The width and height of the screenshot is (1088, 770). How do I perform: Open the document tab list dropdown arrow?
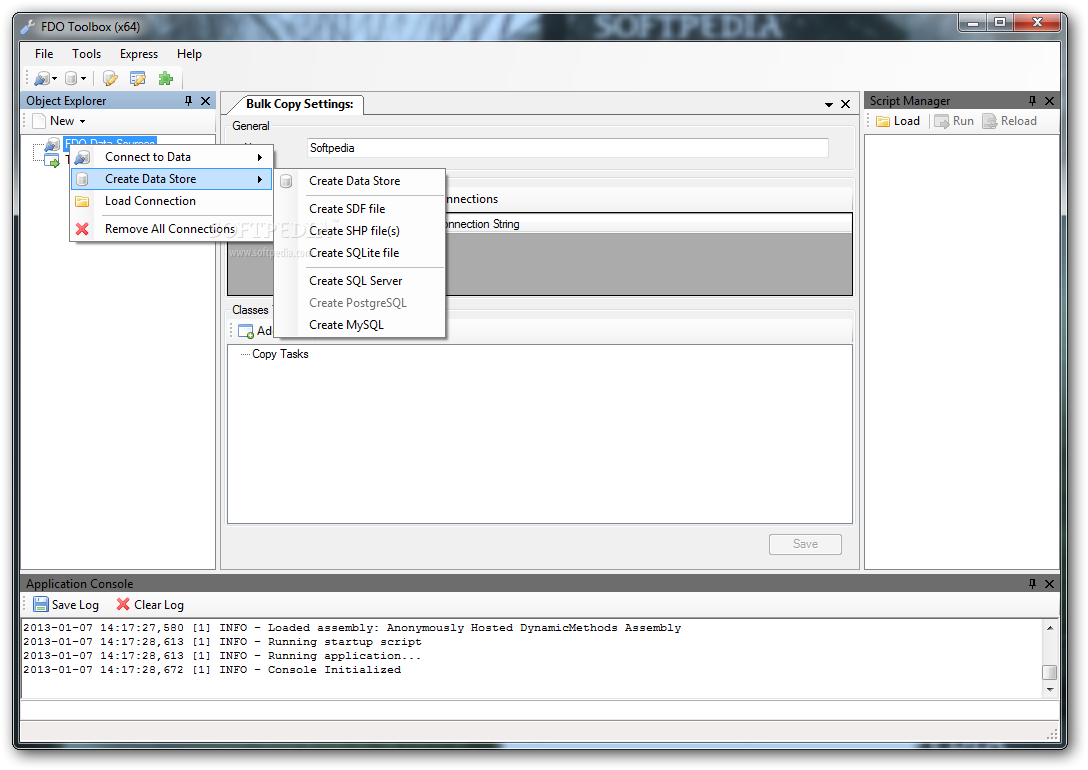coord(828,105)
